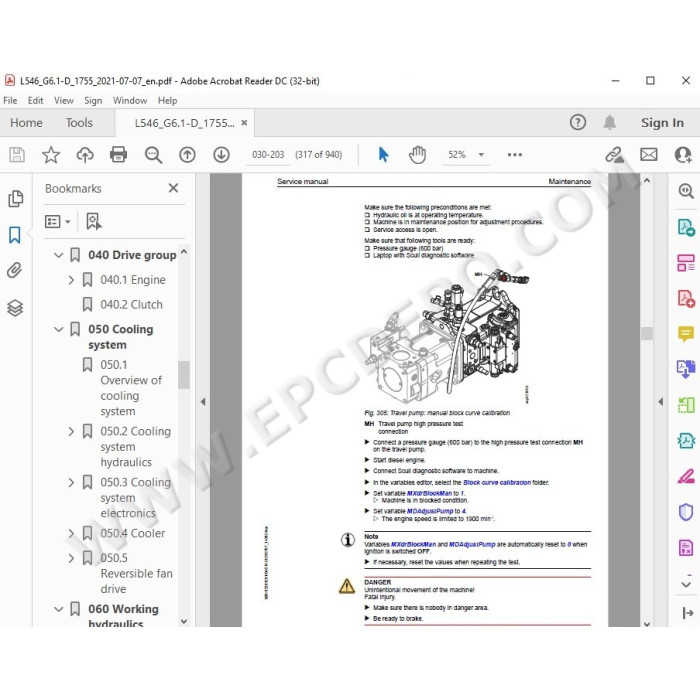Viewport: 700px width, 700px height.
Task: Click the Save file icon
Action: click(x=17, y=155)
